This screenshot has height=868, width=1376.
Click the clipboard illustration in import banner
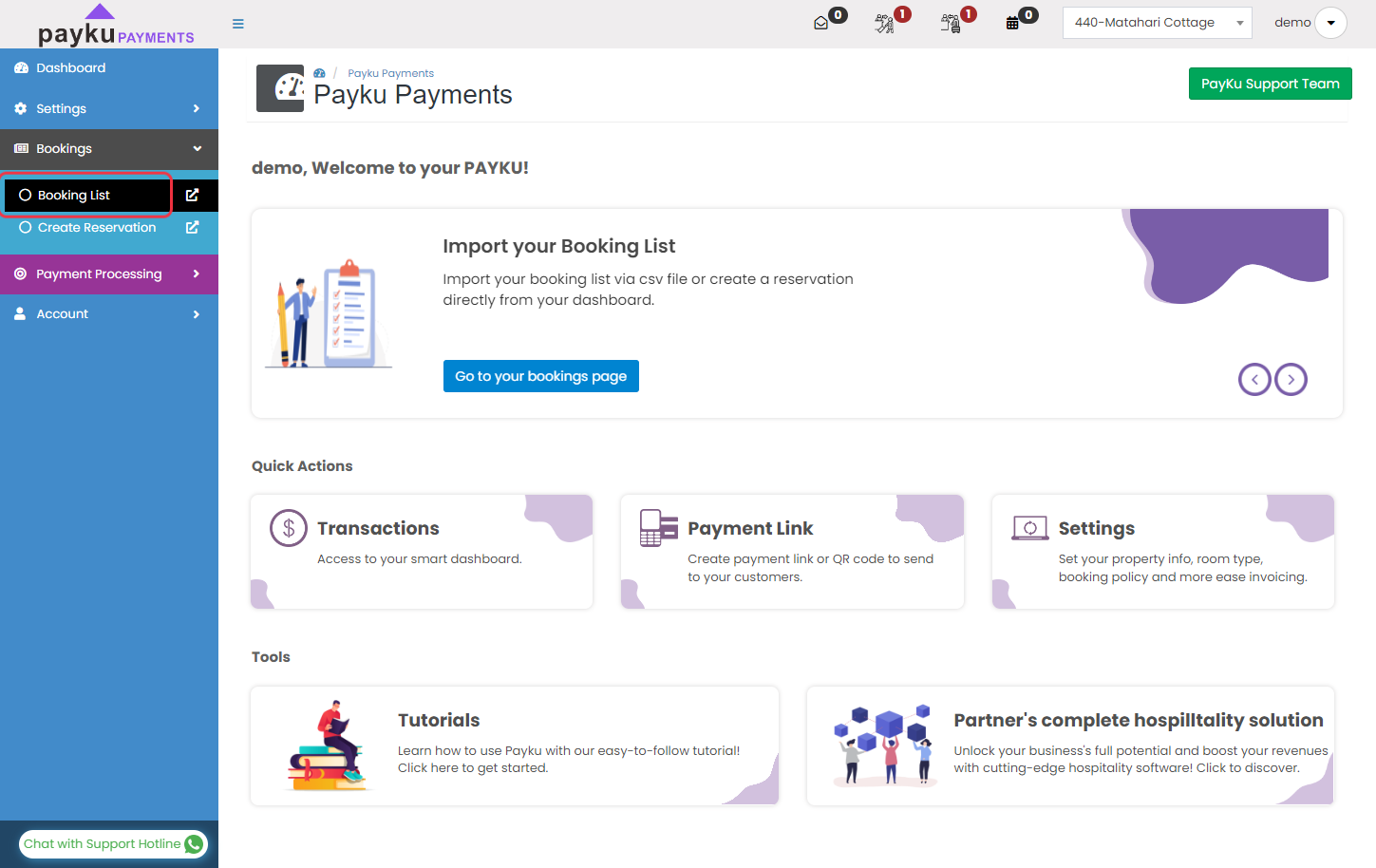pyautogui.click(x=329, y=313)
